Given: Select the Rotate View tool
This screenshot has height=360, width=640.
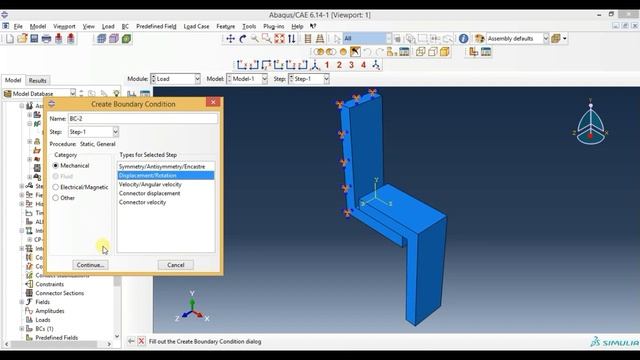Looking at the screenshot, I should [x=242, y=39].
